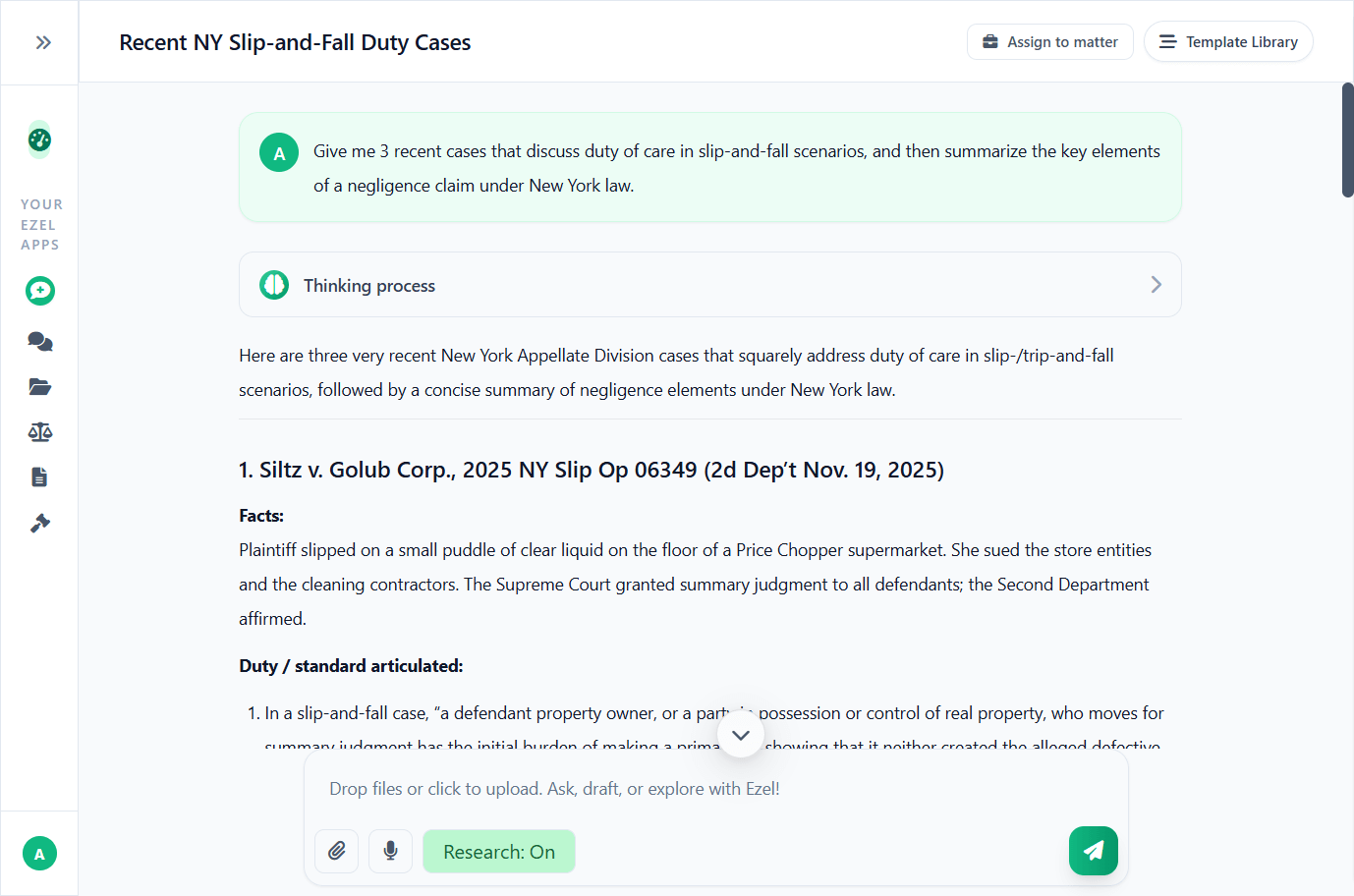Select the legal scales research app icon

coord(39,431)
